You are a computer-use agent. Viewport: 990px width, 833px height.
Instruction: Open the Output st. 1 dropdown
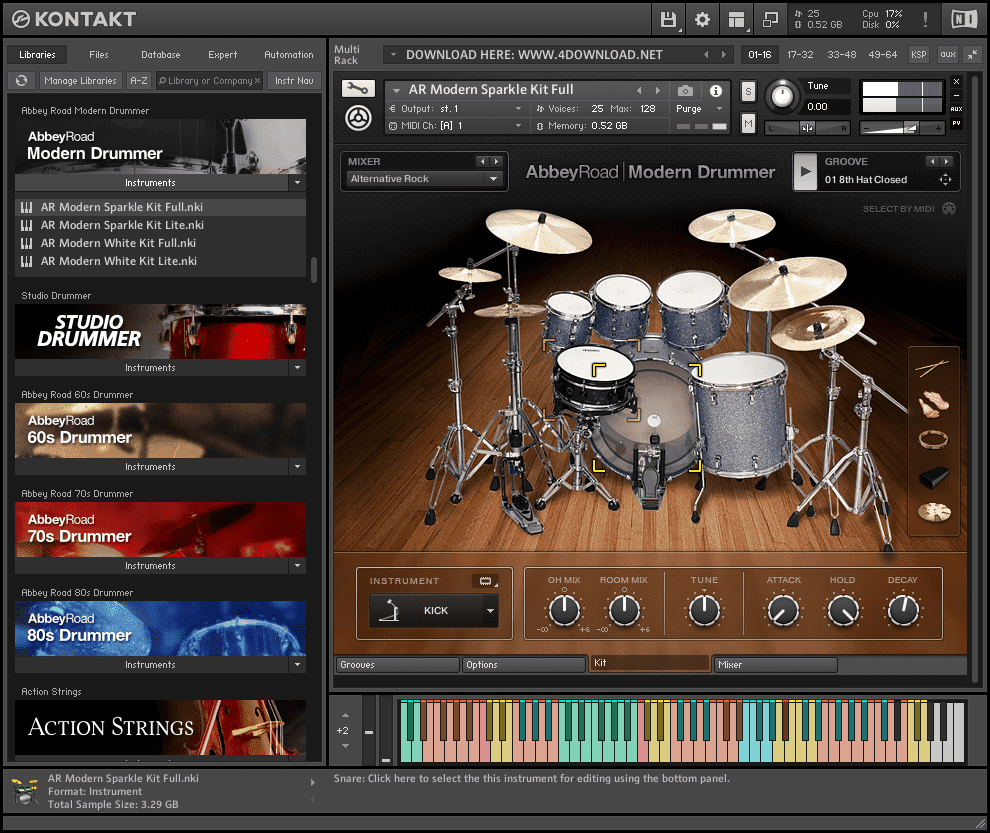[x=456, y=109]
